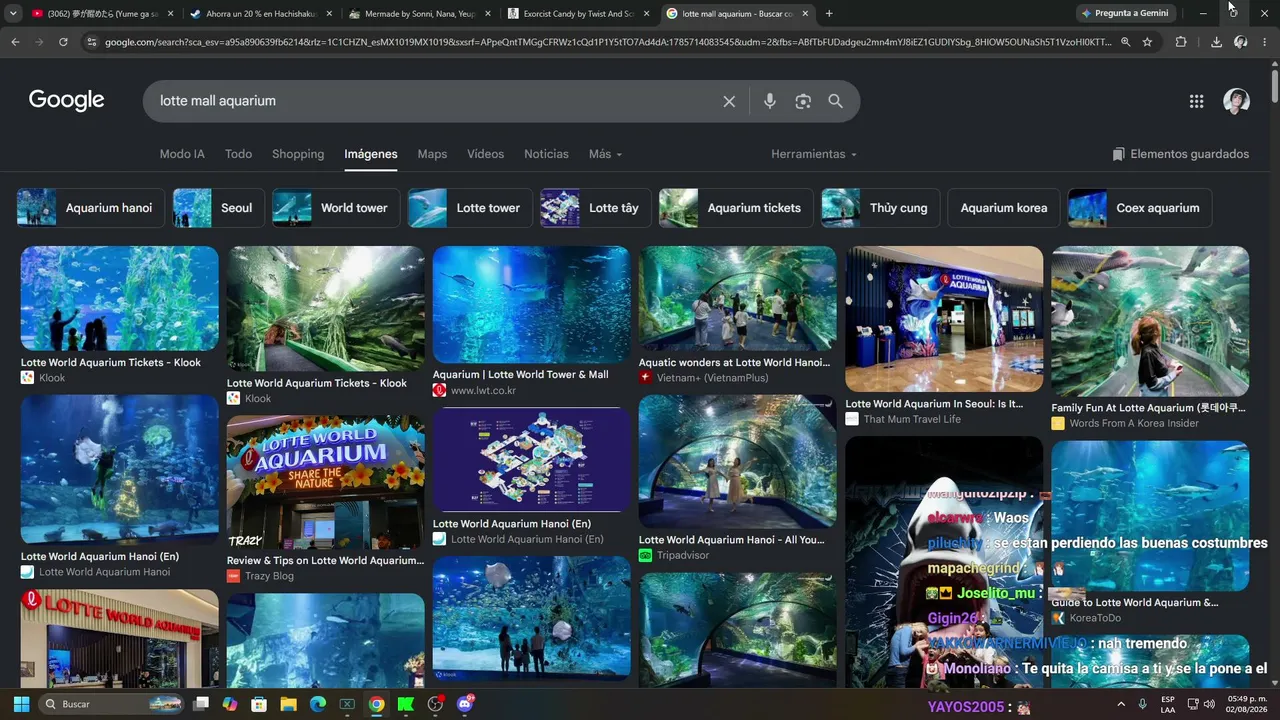This screenshot has width=1280, height=720.
Task: Launch Microsoft Store from the taskbar
Action: (x=259, y=704)
